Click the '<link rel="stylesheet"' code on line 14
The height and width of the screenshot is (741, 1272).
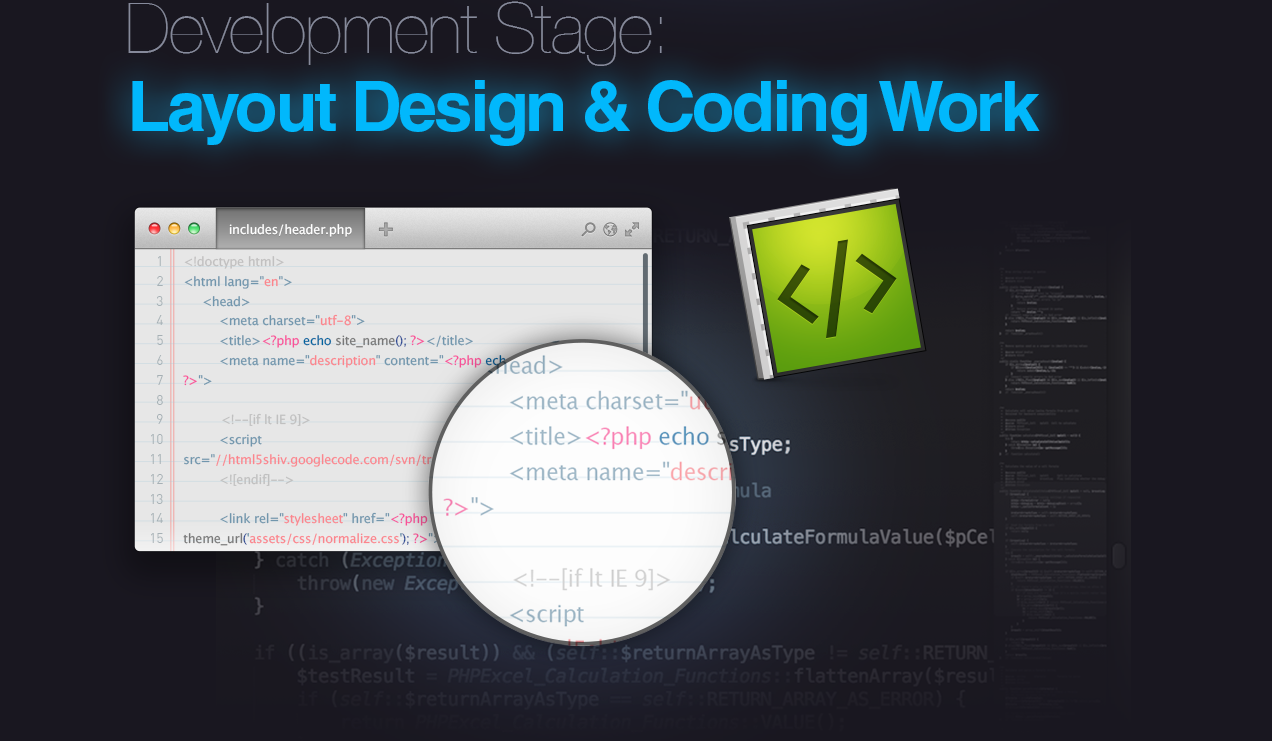pyautogui.click(x=282, y=518)
